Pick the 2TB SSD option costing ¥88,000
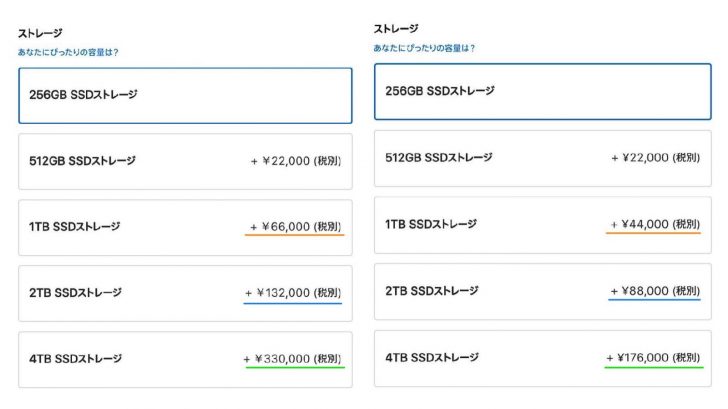Viewport: 728px width, 409px height. click(541, 291)
